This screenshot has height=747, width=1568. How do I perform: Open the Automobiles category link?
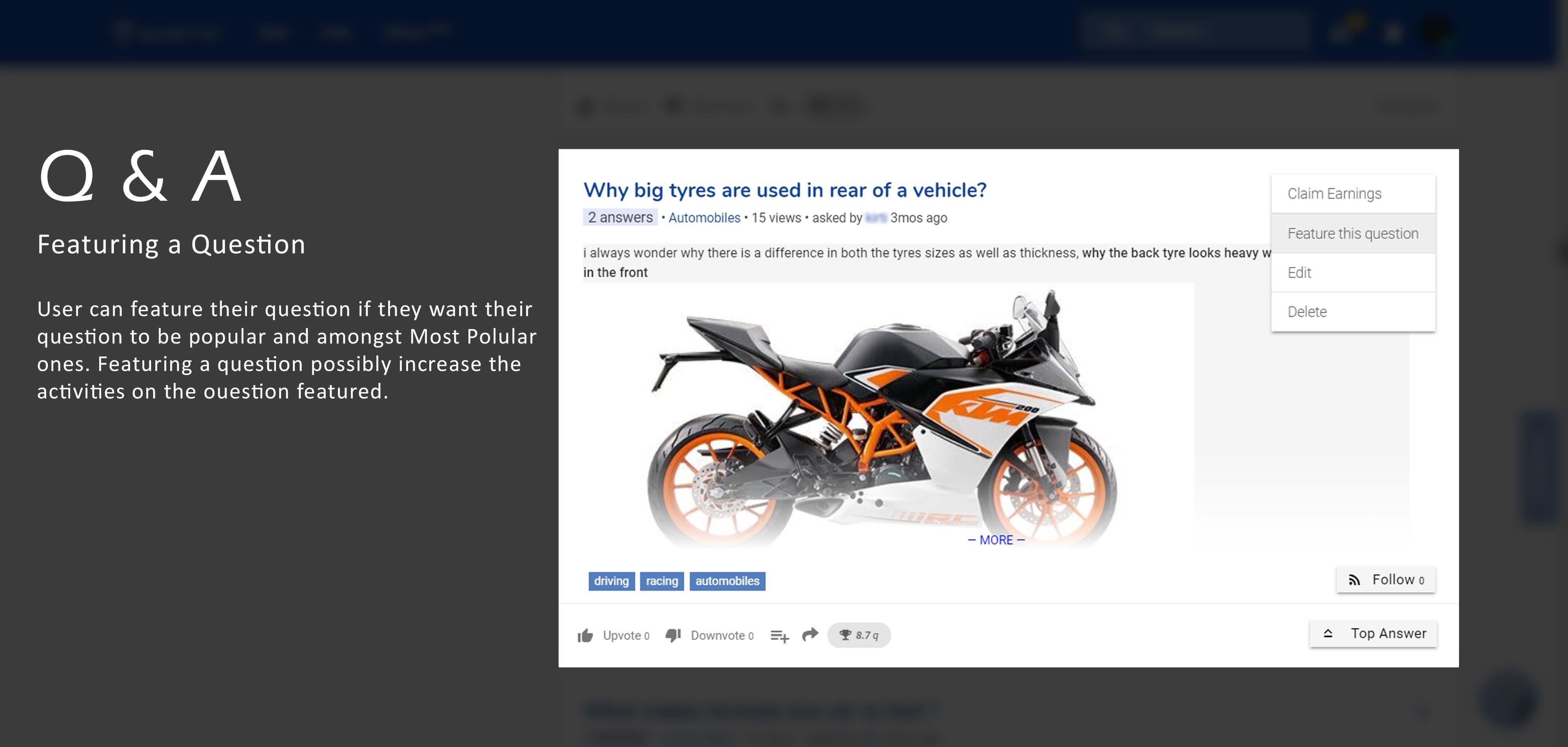(704, 218)
